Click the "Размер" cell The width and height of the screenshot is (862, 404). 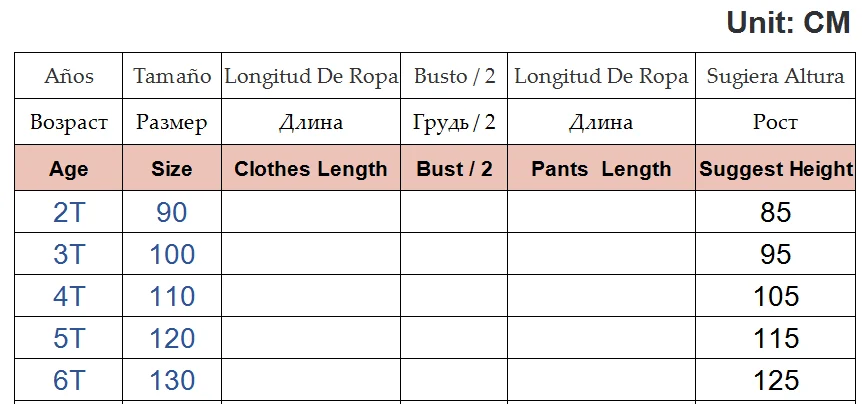click(172, 123)
